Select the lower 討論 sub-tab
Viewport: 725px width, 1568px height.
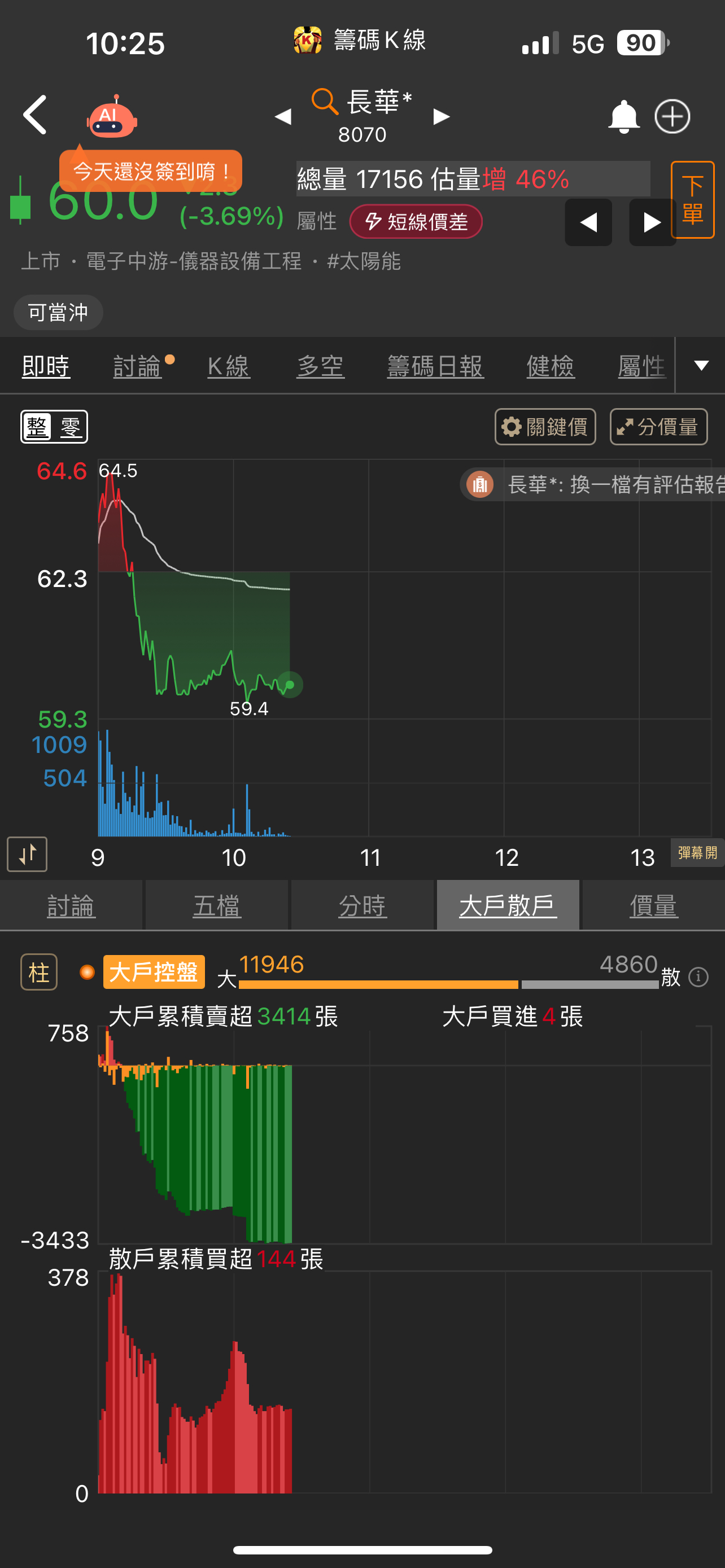tap(71, 905)
